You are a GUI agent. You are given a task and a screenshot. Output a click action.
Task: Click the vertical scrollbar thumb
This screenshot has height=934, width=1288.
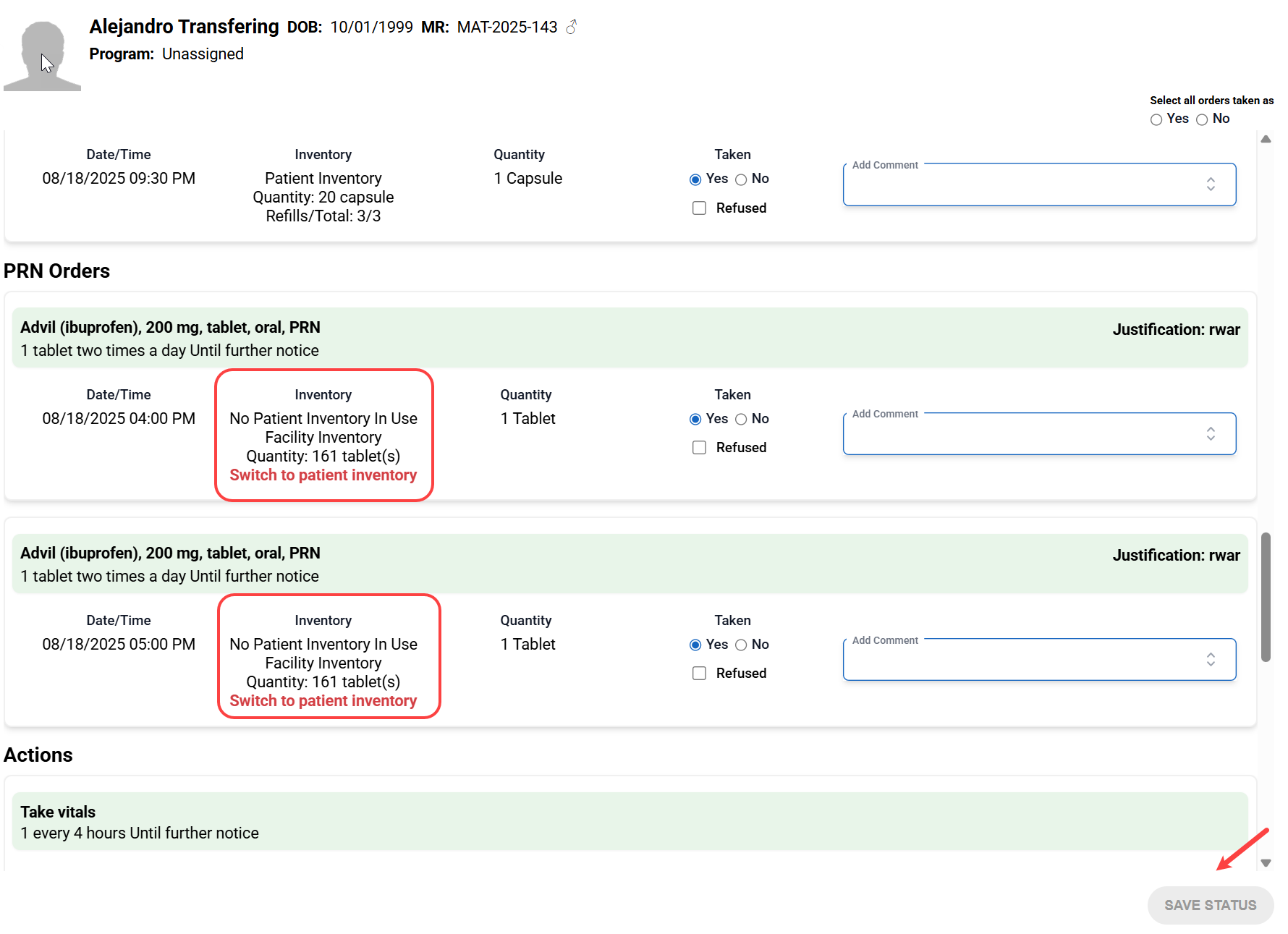point(1266,597)
